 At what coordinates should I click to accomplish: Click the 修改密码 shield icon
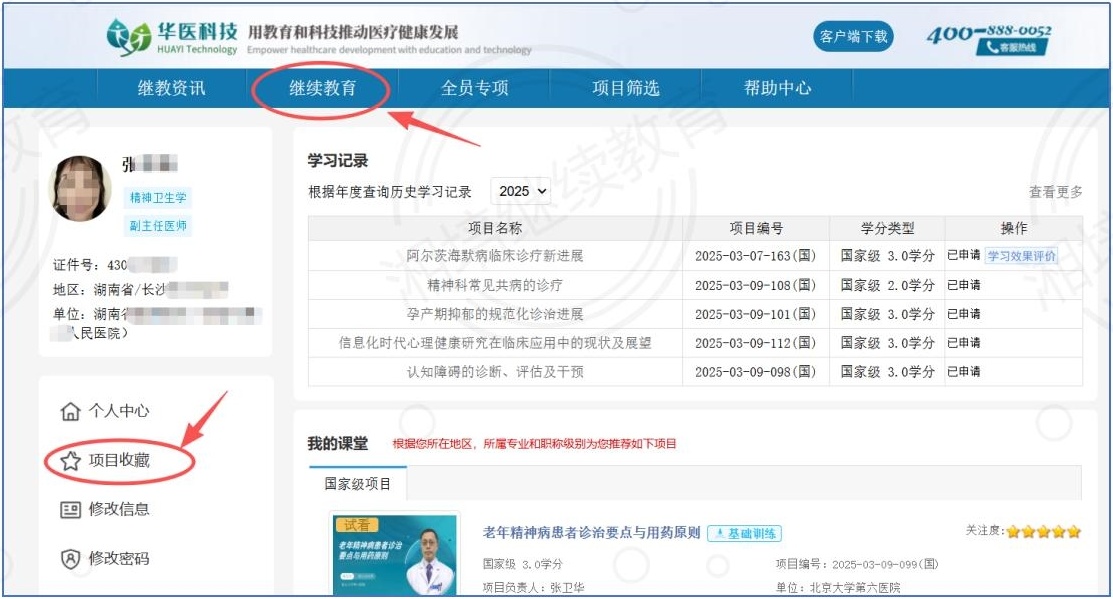click(70, 558)
